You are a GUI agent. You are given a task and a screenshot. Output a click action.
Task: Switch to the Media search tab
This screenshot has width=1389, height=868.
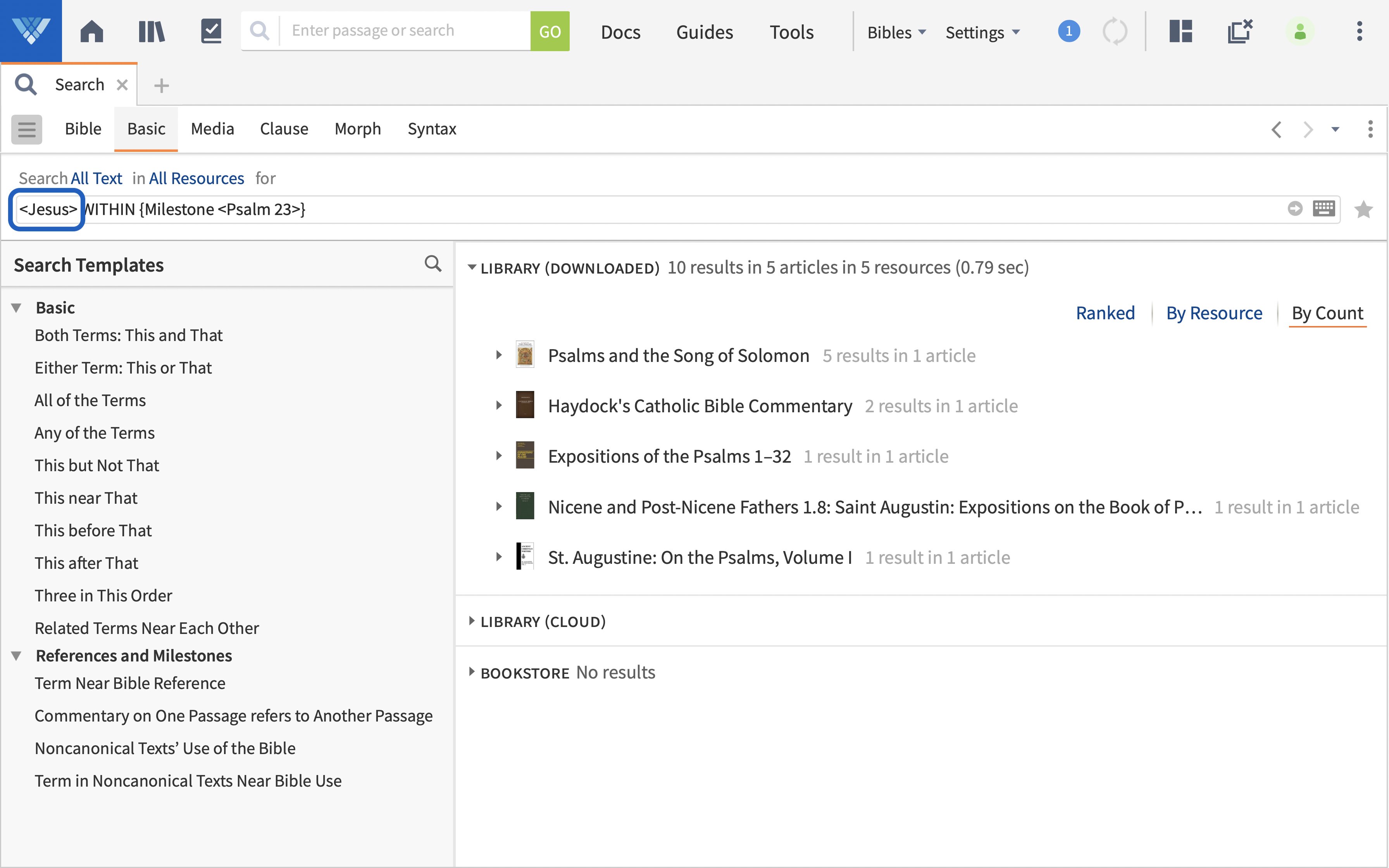(212, 129)
